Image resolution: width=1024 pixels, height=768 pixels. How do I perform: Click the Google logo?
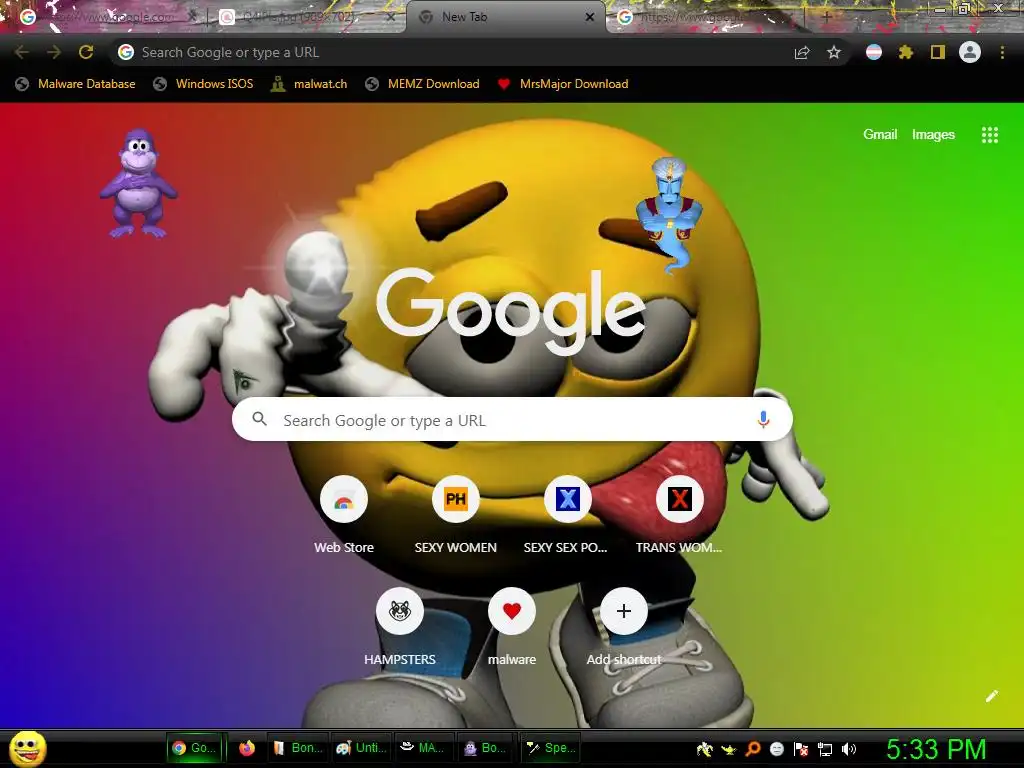(x=511, y=312)
